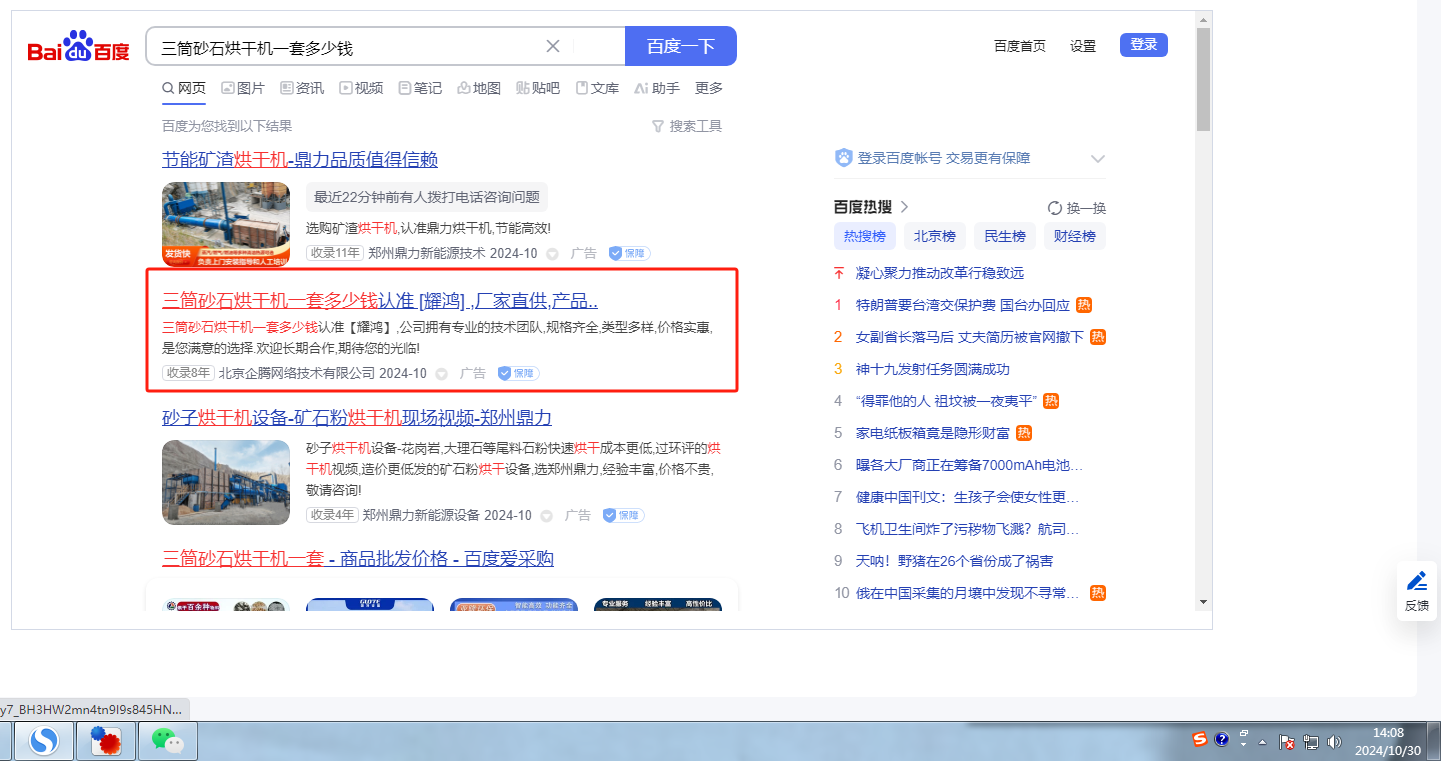Image resolution: width=1441 pixels, height=761 pixels.
Task: Click the Sogou input method tray icon
Action: pos(1200,740)
